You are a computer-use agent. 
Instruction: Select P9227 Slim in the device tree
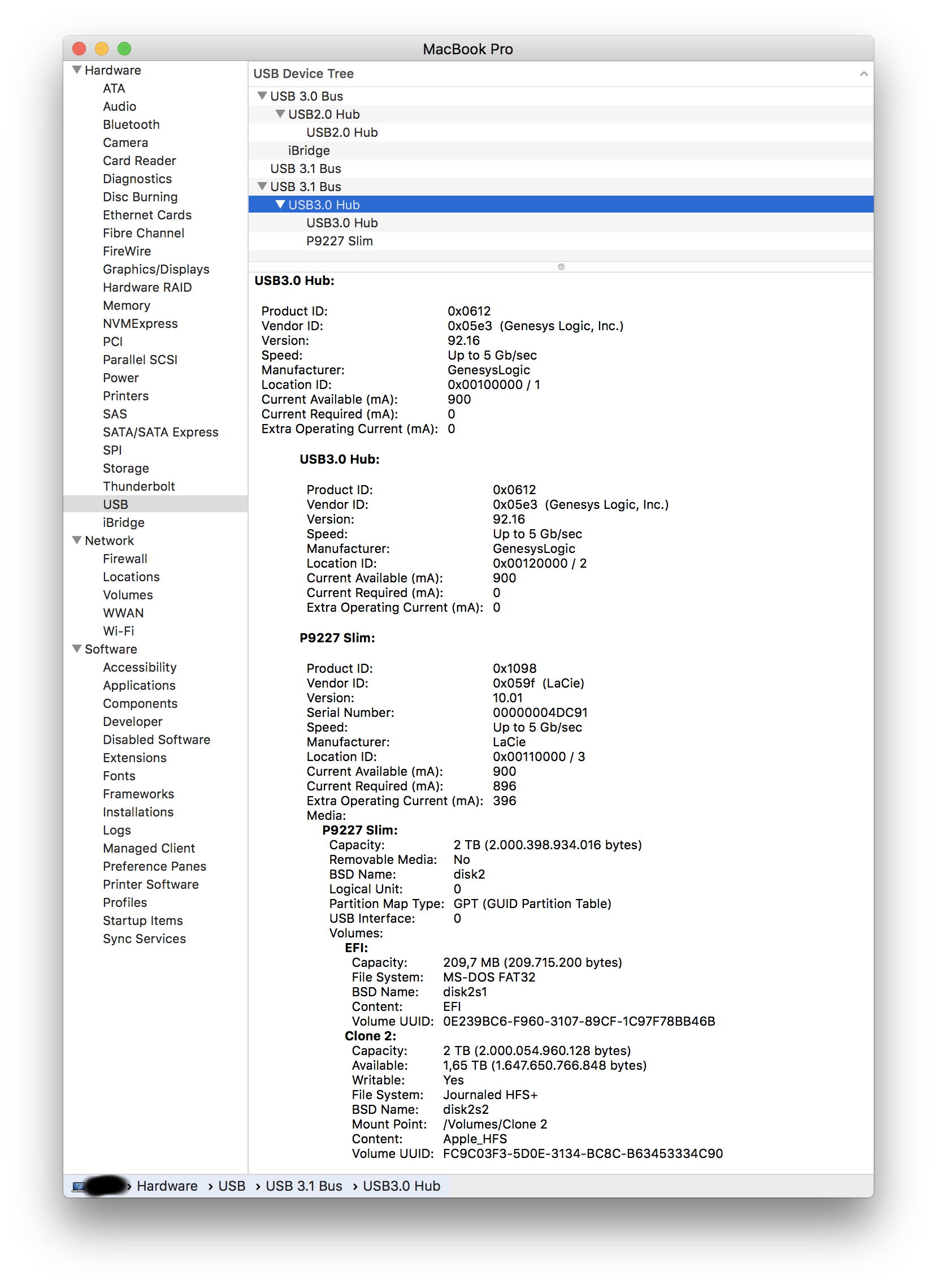pyautogui.click(x=561, y=241)
